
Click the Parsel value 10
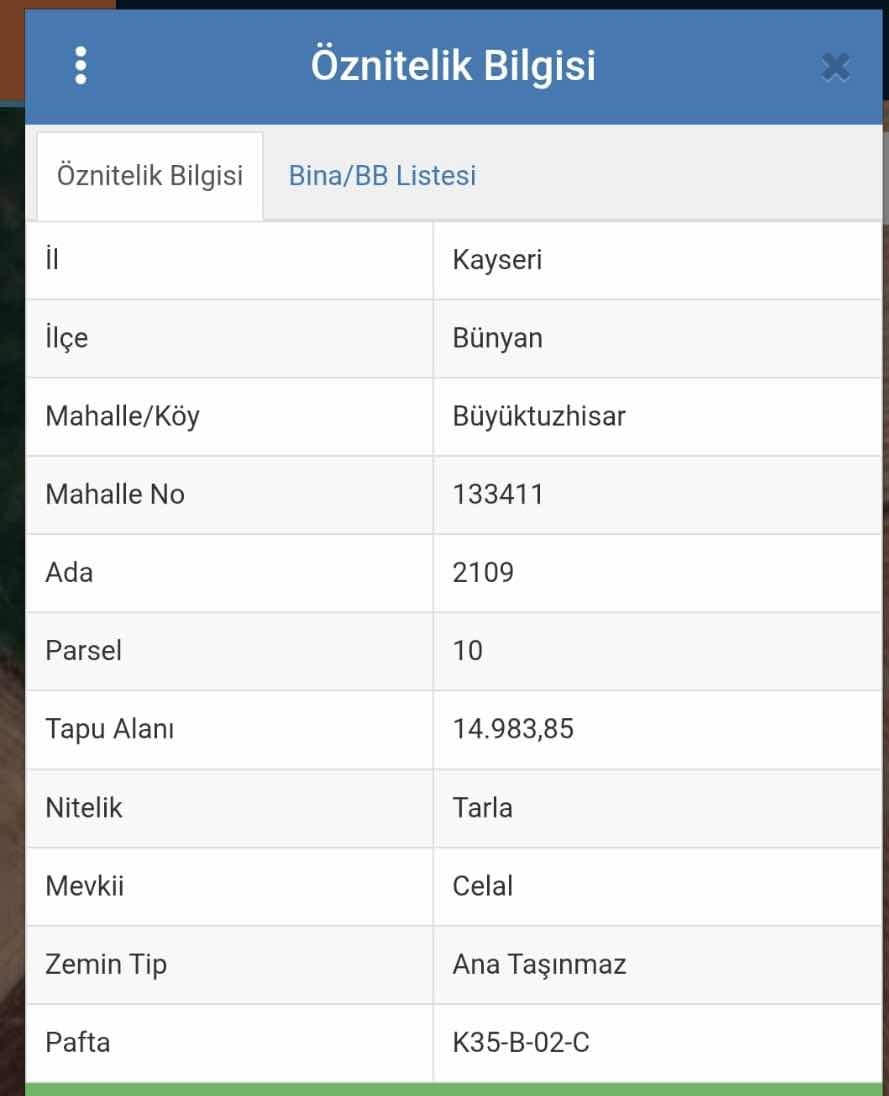[x=468, y=651]
